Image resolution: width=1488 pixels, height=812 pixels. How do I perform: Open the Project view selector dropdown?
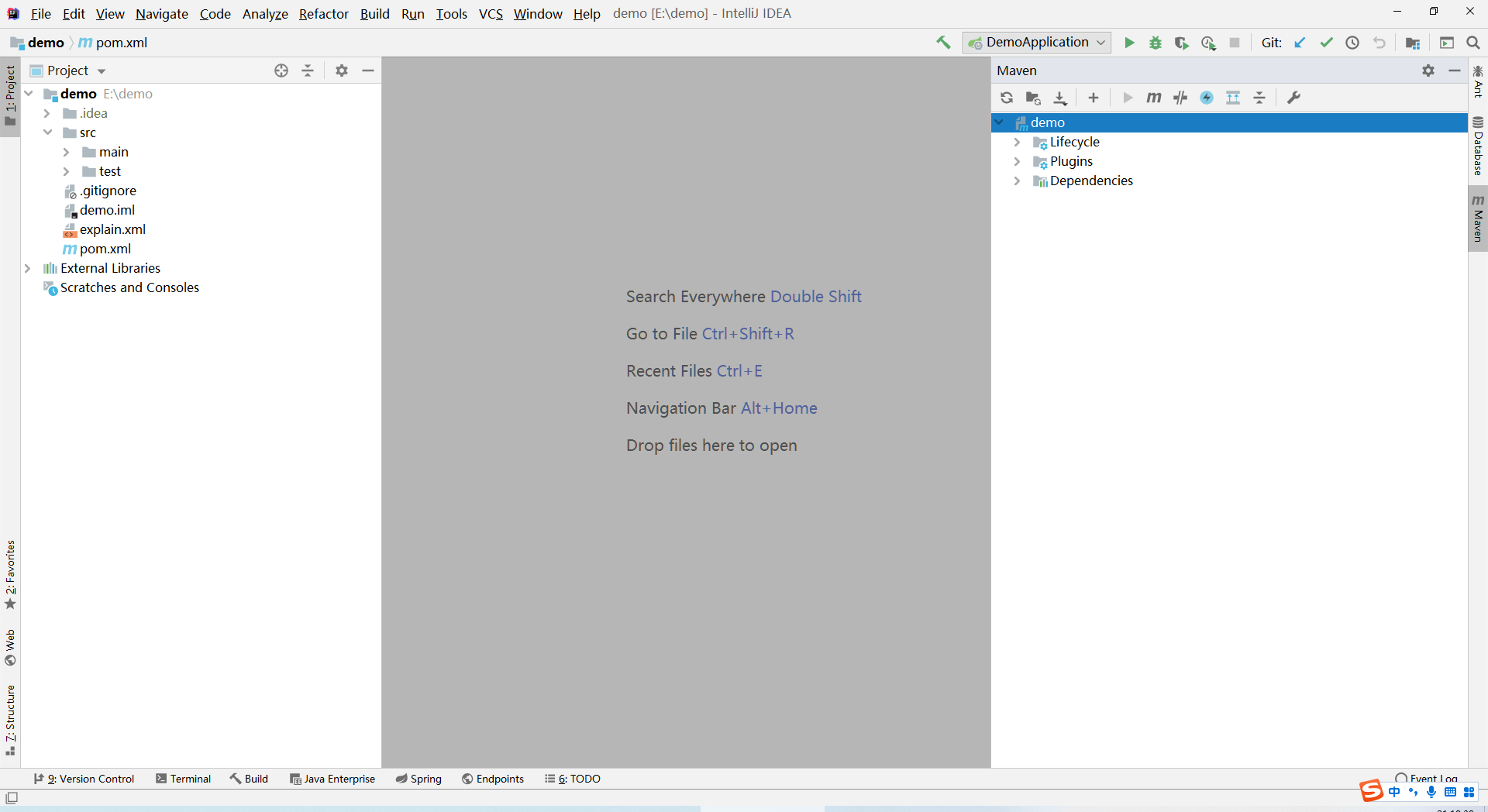point(67,71)
